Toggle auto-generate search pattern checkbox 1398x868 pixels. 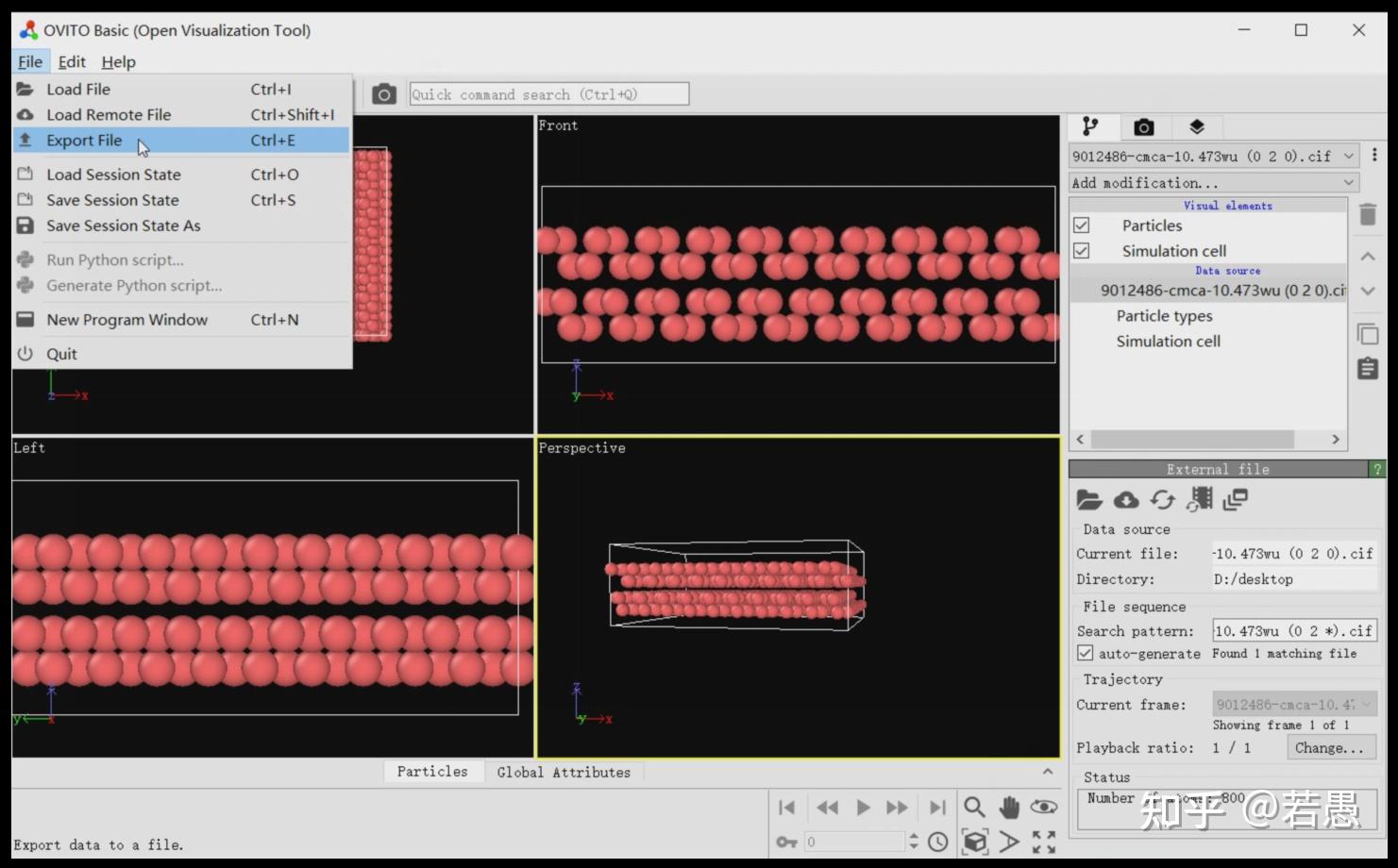[1086, 653]
